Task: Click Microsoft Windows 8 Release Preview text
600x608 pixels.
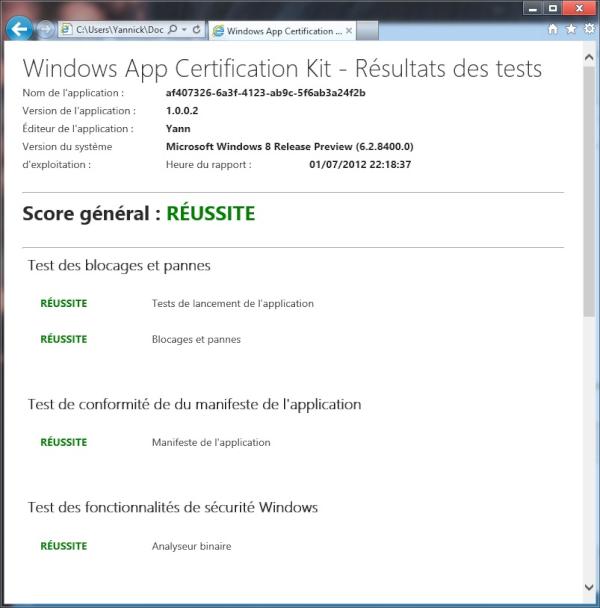Action: click(x=290, y=147)
